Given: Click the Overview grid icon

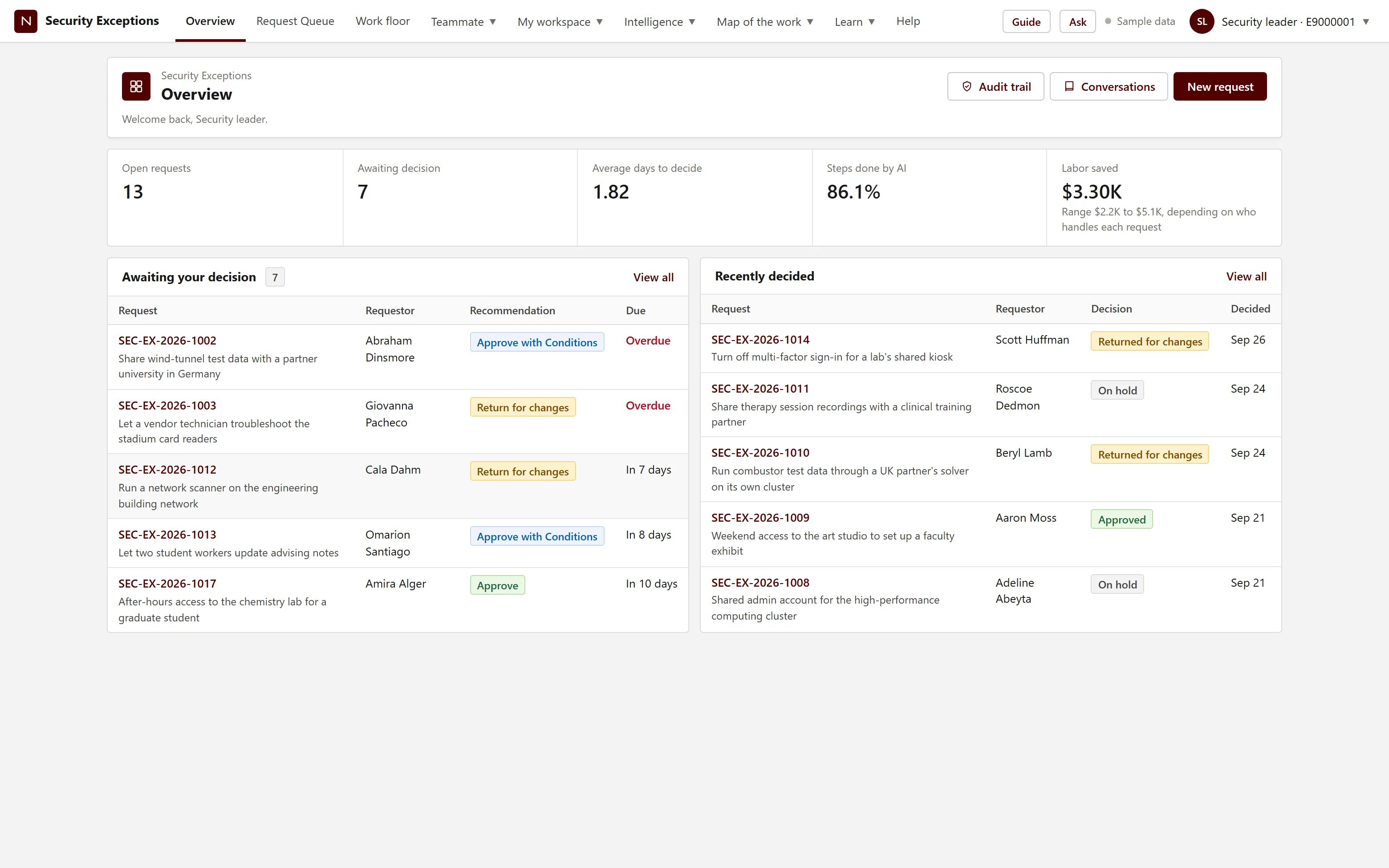Looking at the screenshot, I should coord(136,86).
